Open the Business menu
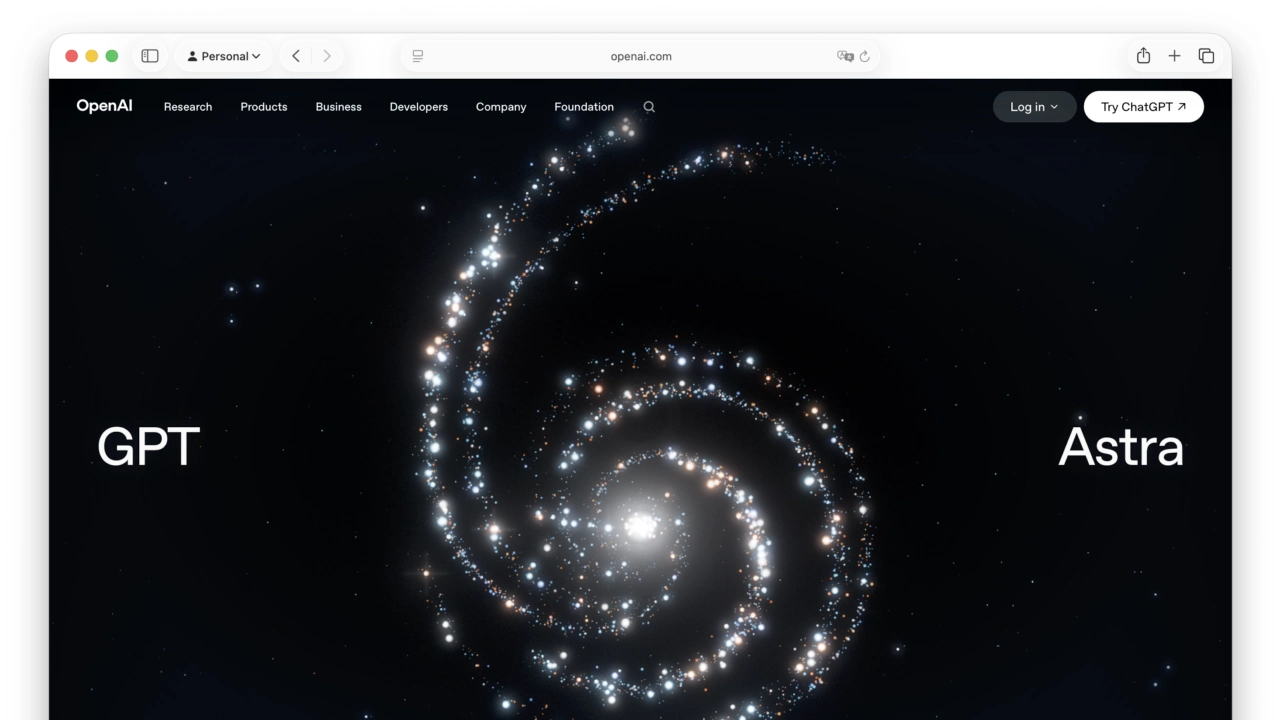The image size is (1280, 720). pyautogui.click(x=339, y=107)
